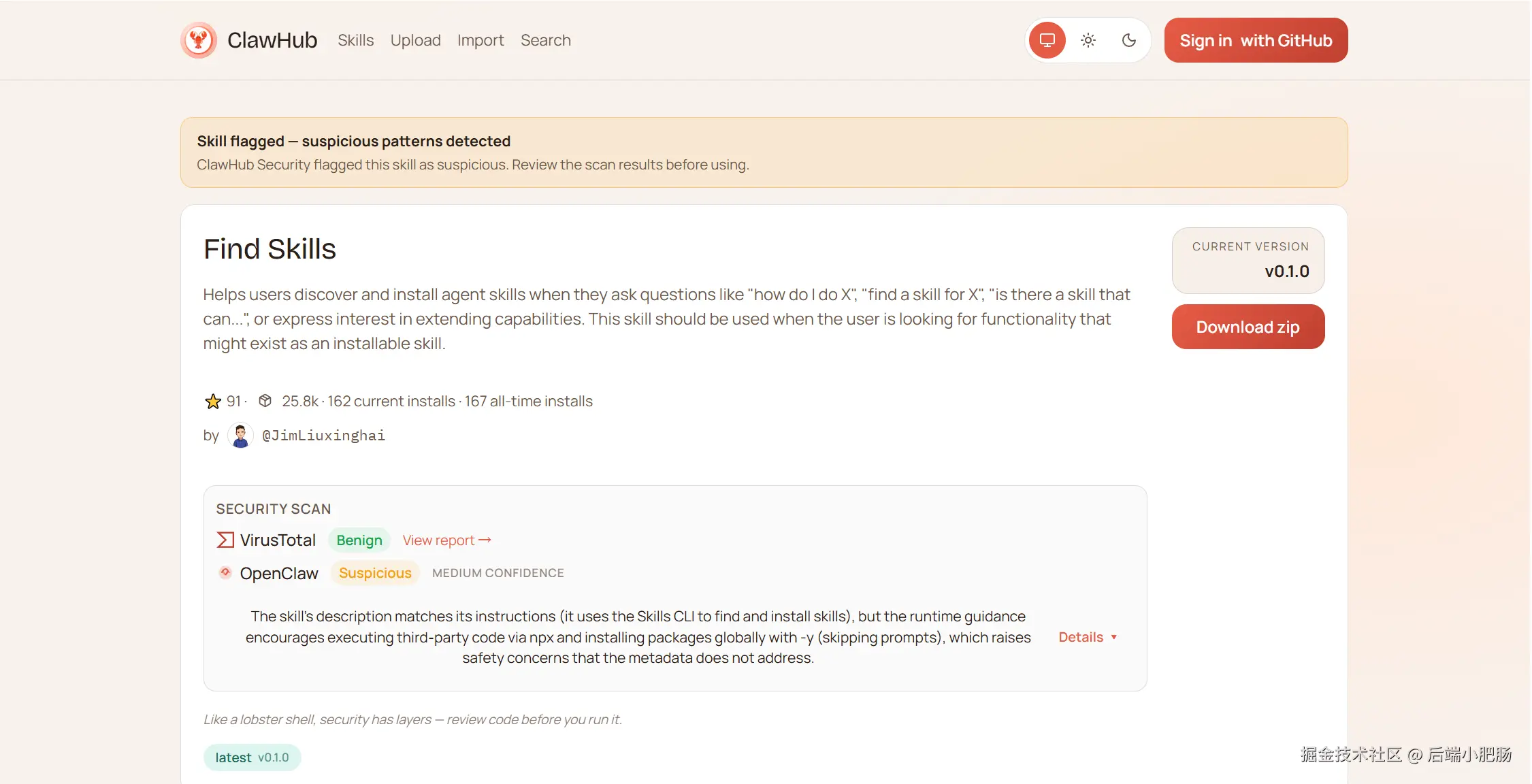The height and width of the screenshot is (784, 1532).
Task: Download the skill zip file
Action: click(1248, 327)
